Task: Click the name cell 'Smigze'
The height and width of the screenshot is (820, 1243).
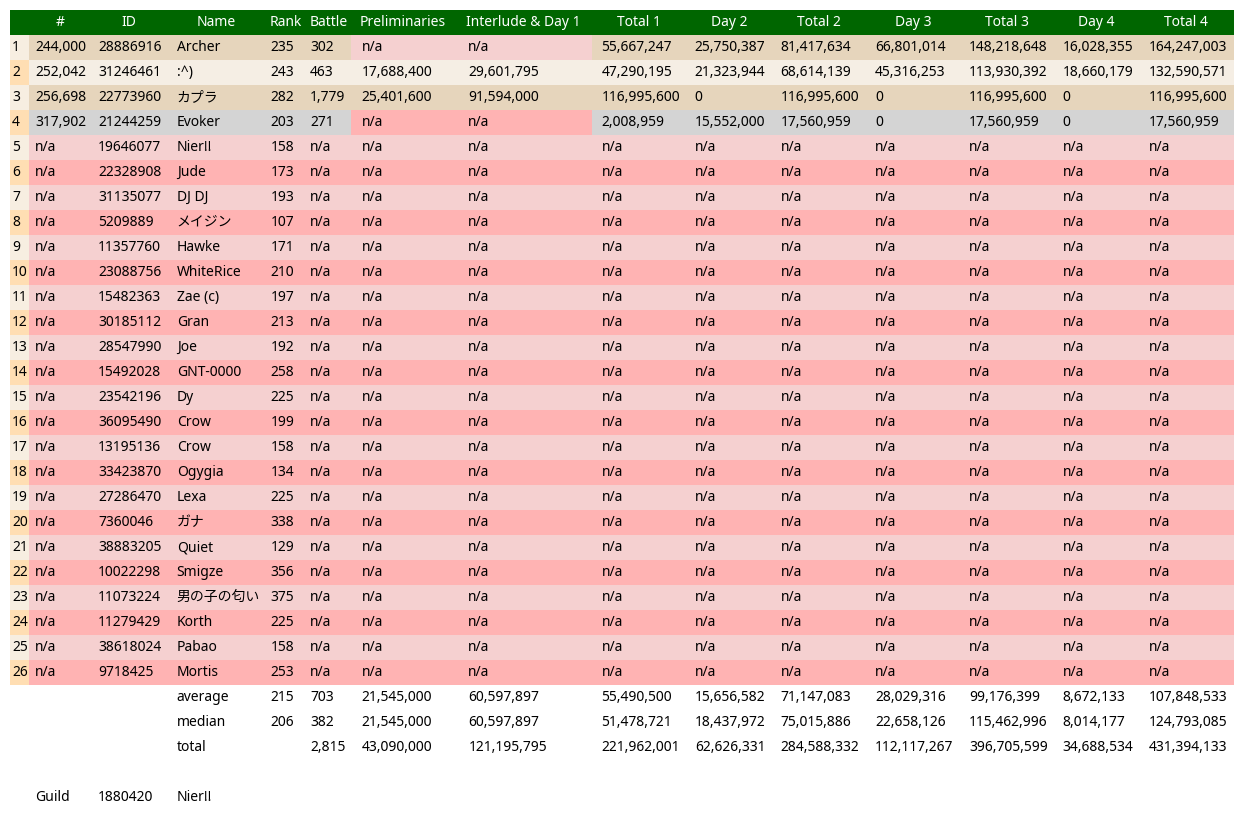Action: pyautogui.click(x=200, y=571)
